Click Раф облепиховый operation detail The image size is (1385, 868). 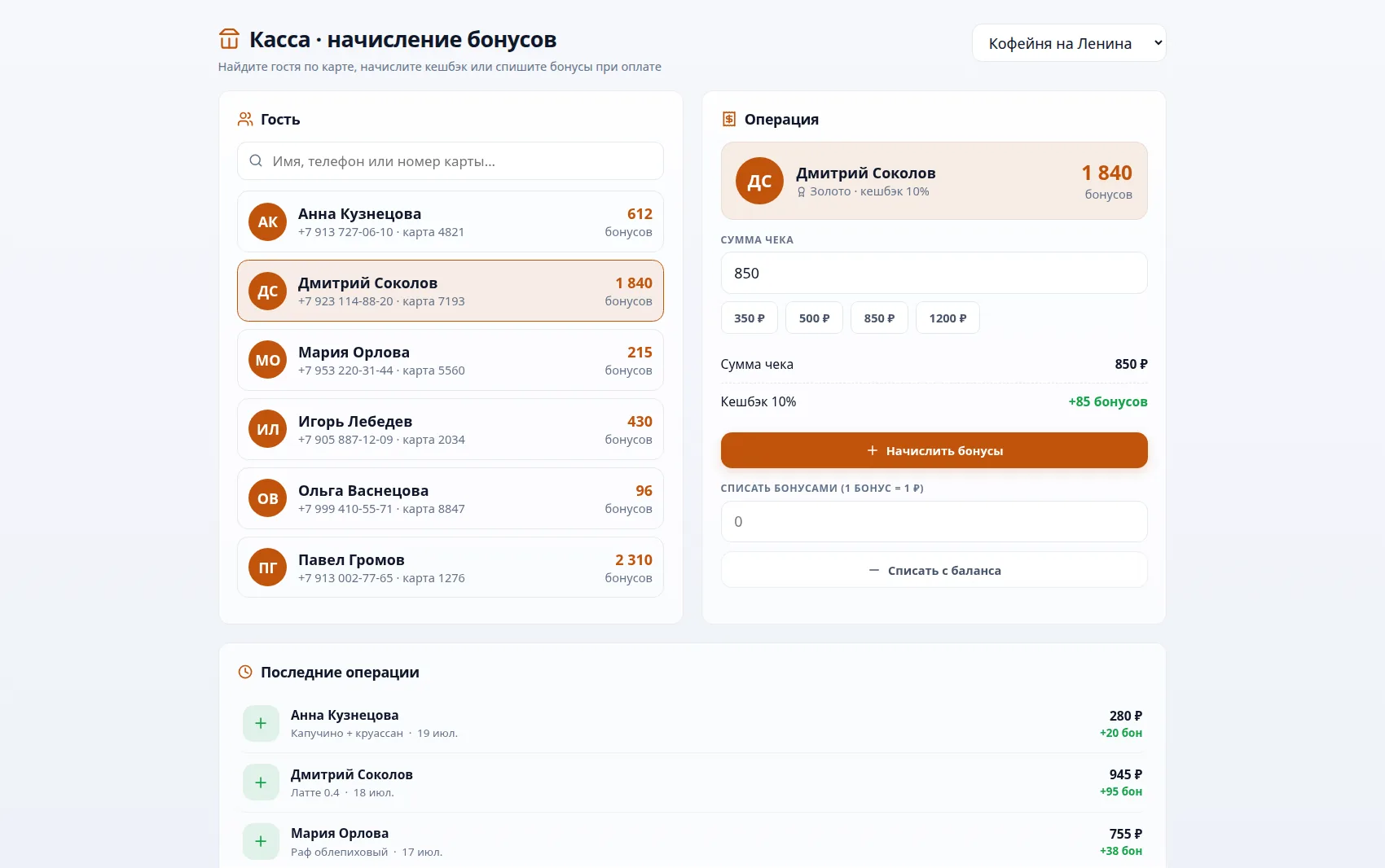(340, 852)
